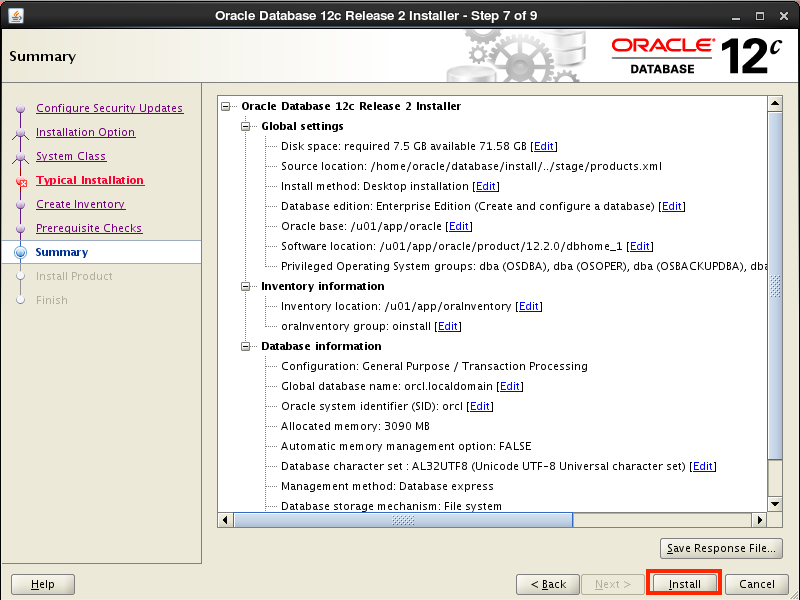Select the Source location row
The image size is (800, 600).
coord(471,166)
